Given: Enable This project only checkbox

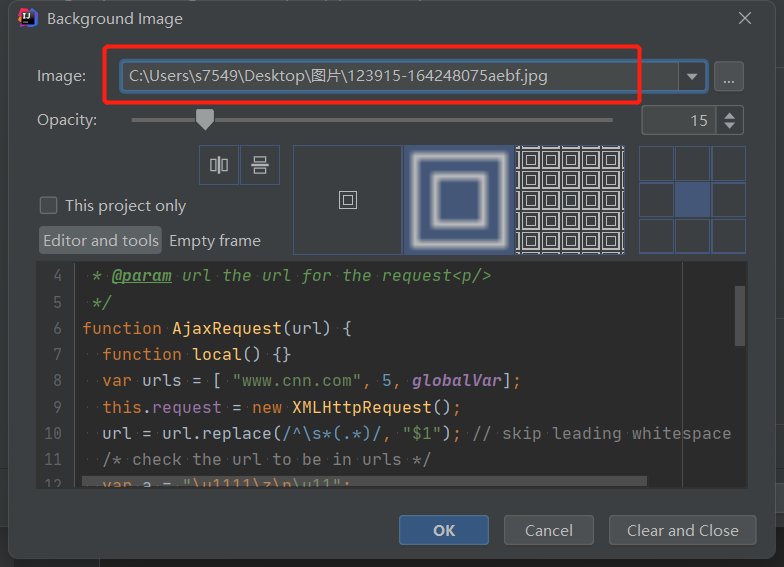Looking at the screenshot, I should coord(48,206).
